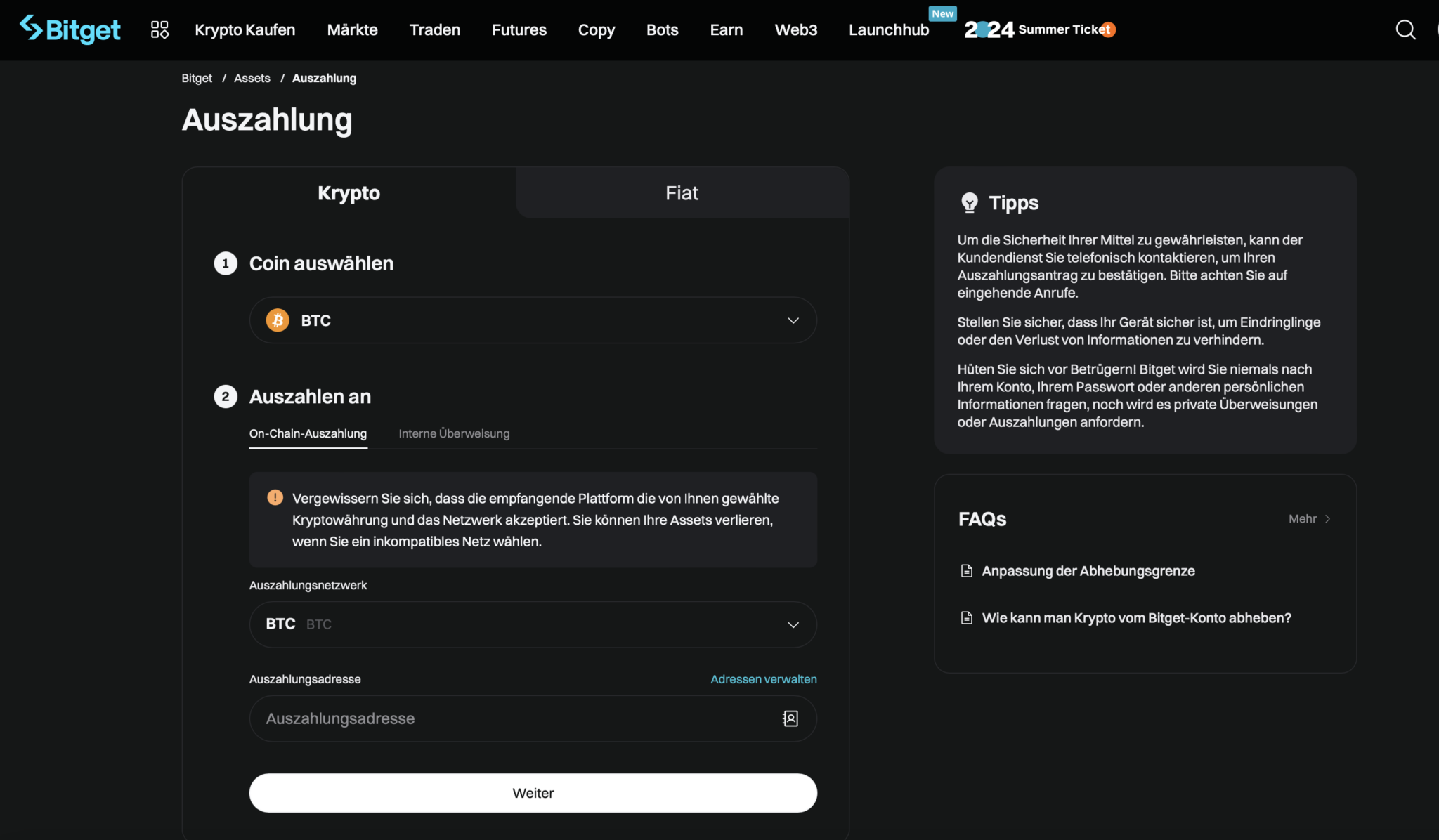
Task: Expand the BTC coin selection dropdown
Action: (x=793, y=320)
